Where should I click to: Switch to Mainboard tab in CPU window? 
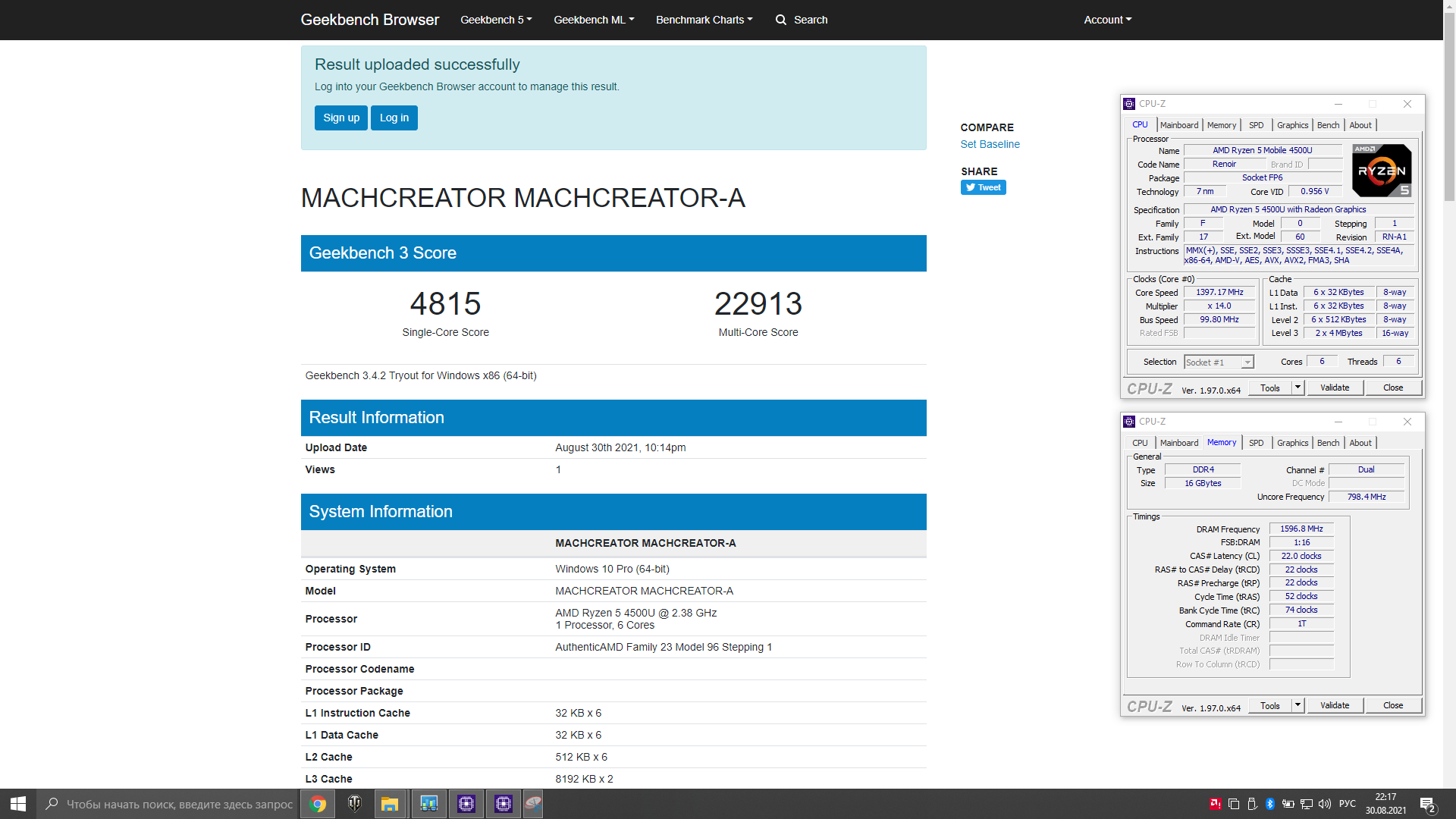tap(1179, 125)
